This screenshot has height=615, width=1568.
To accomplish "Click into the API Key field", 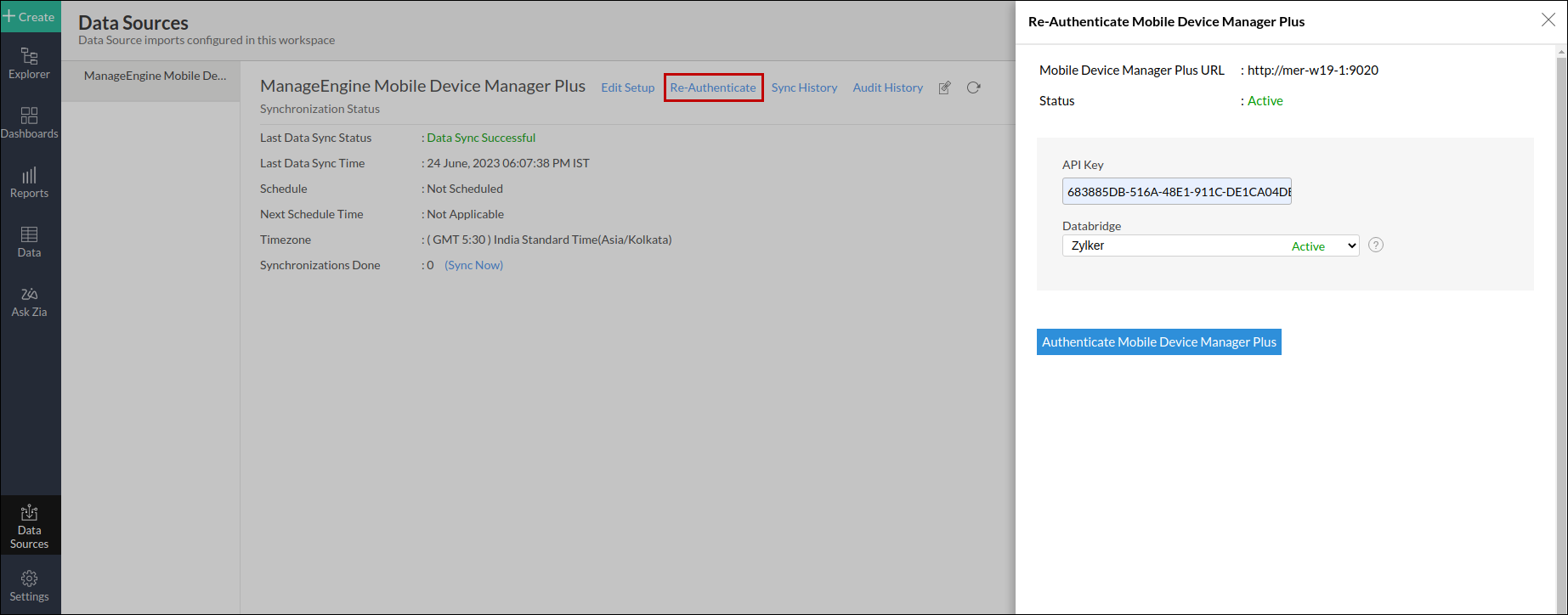I will (x=1176, y=192).
